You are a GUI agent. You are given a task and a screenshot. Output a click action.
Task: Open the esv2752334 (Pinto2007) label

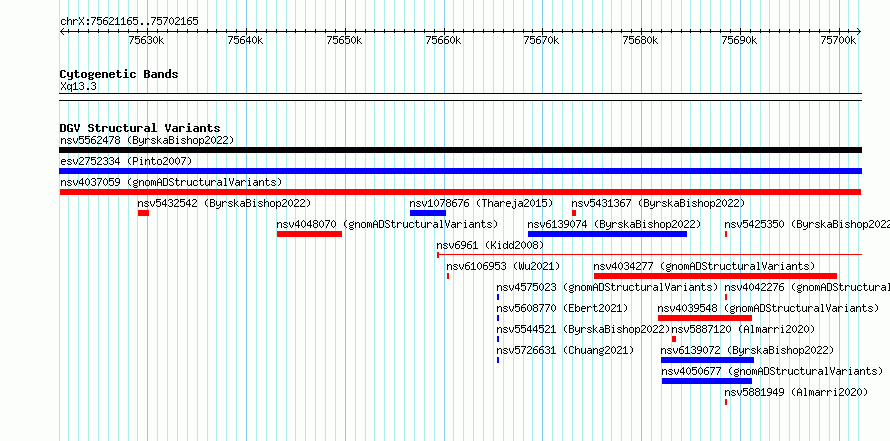(126, 161)
